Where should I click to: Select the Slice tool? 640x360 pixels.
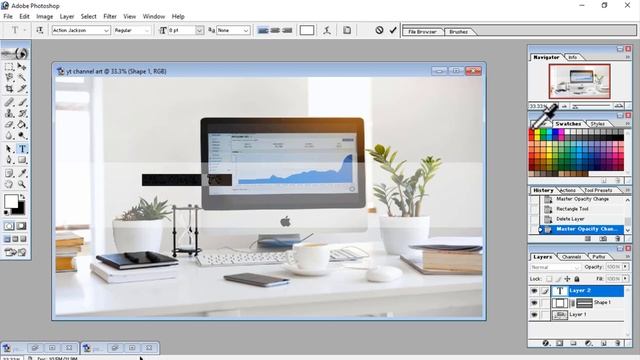[x=22, y=89]
